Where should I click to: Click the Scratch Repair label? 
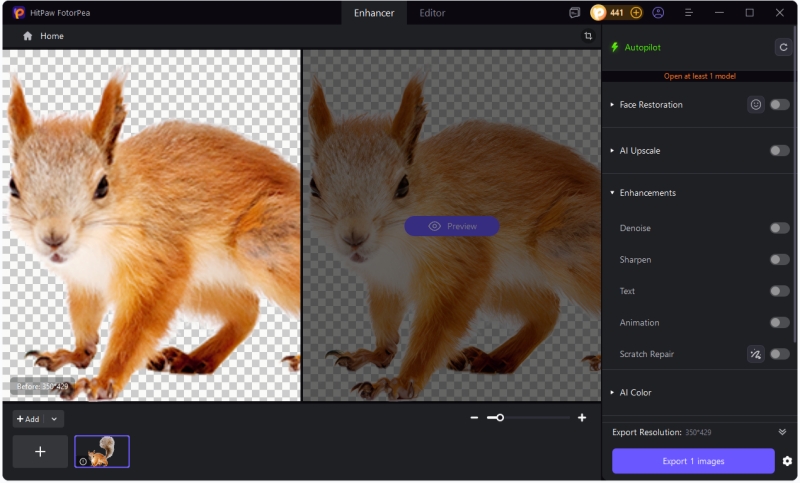646,354
